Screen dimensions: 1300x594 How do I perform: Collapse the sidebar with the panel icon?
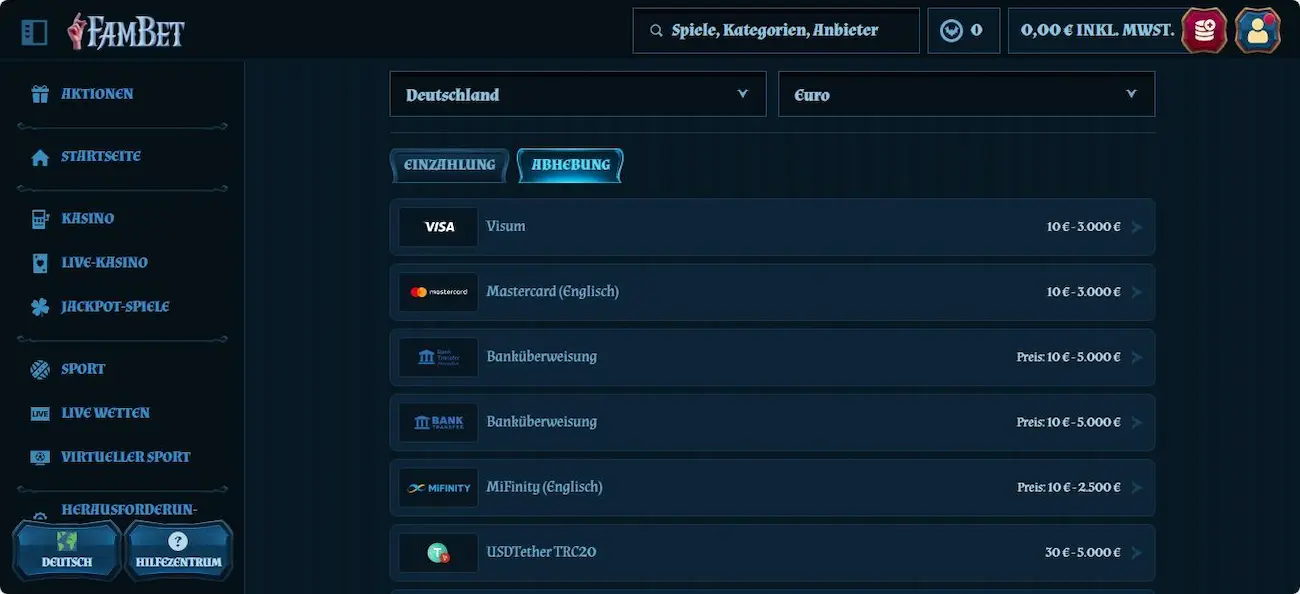coord(34,32)
